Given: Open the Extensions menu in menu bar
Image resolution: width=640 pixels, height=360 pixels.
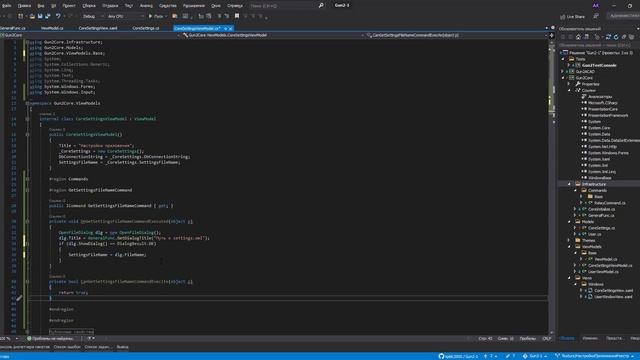Looking at the screenshot, I should [193, 6].
